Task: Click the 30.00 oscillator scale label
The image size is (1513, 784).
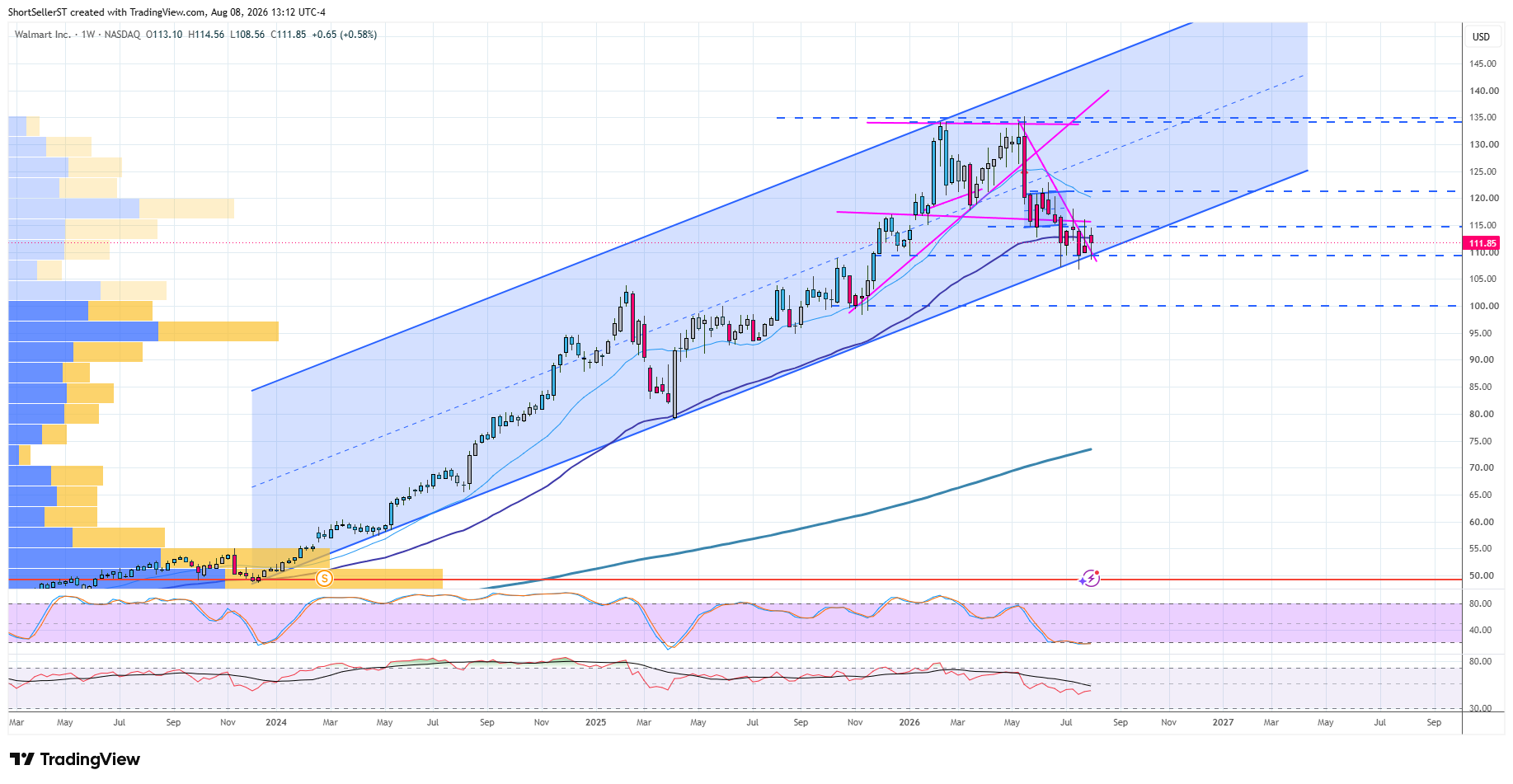Action: 1481,708
